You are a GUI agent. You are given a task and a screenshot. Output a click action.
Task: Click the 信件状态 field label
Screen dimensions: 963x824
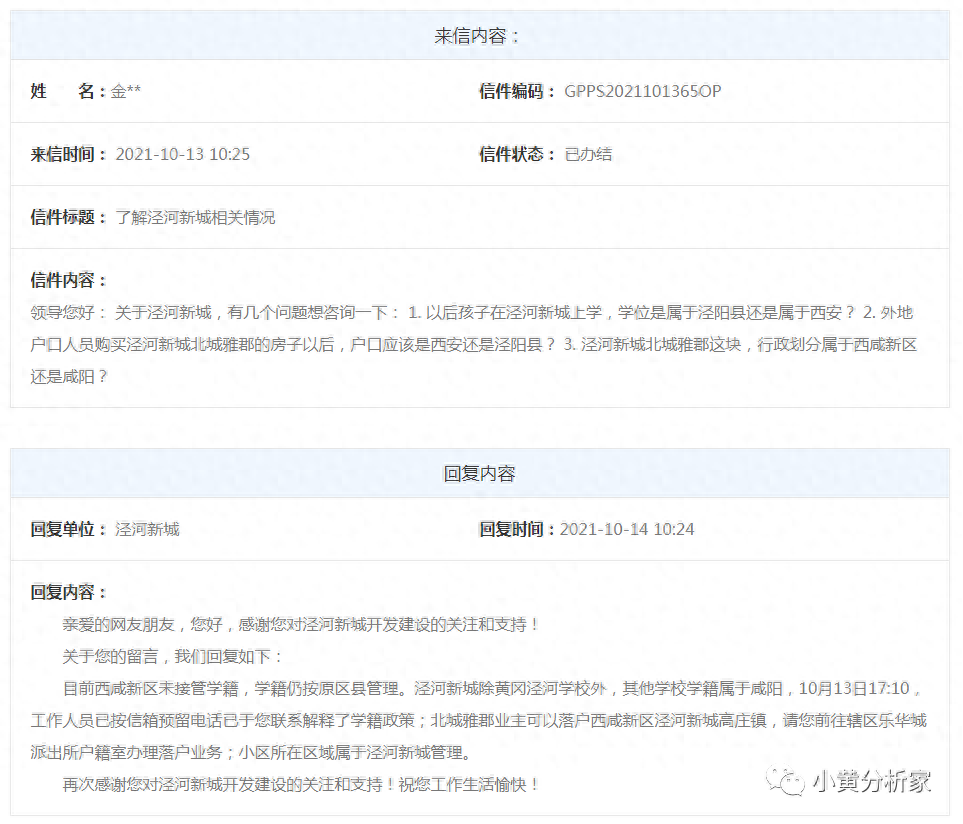(516, 154)
